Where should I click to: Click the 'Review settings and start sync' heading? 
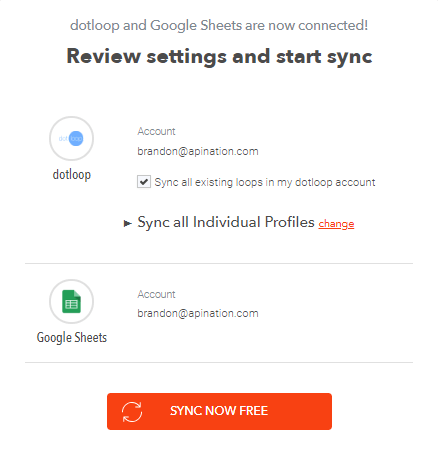pos(219,56)
